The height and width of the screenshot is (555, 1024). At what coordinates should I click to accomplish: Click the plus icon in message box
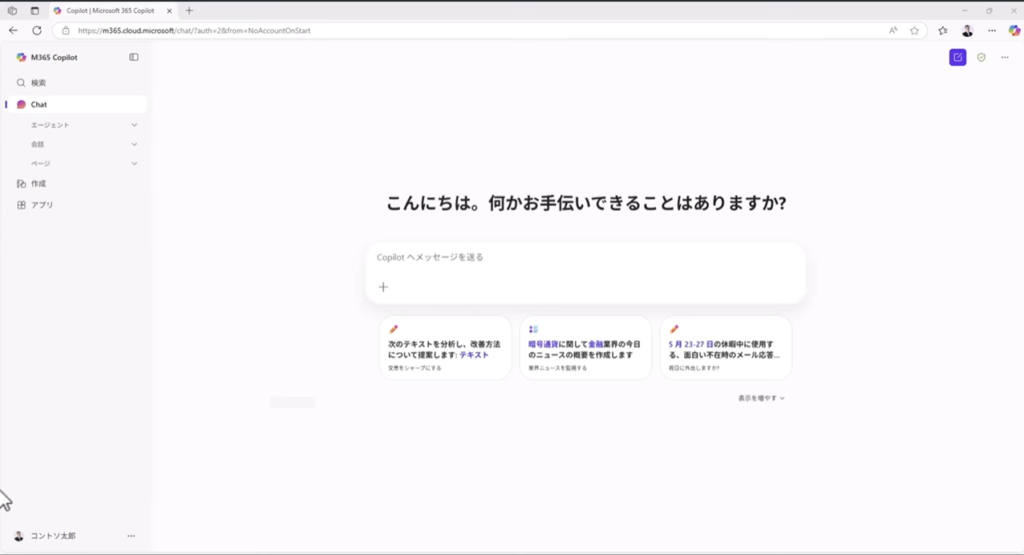[383, 287]
